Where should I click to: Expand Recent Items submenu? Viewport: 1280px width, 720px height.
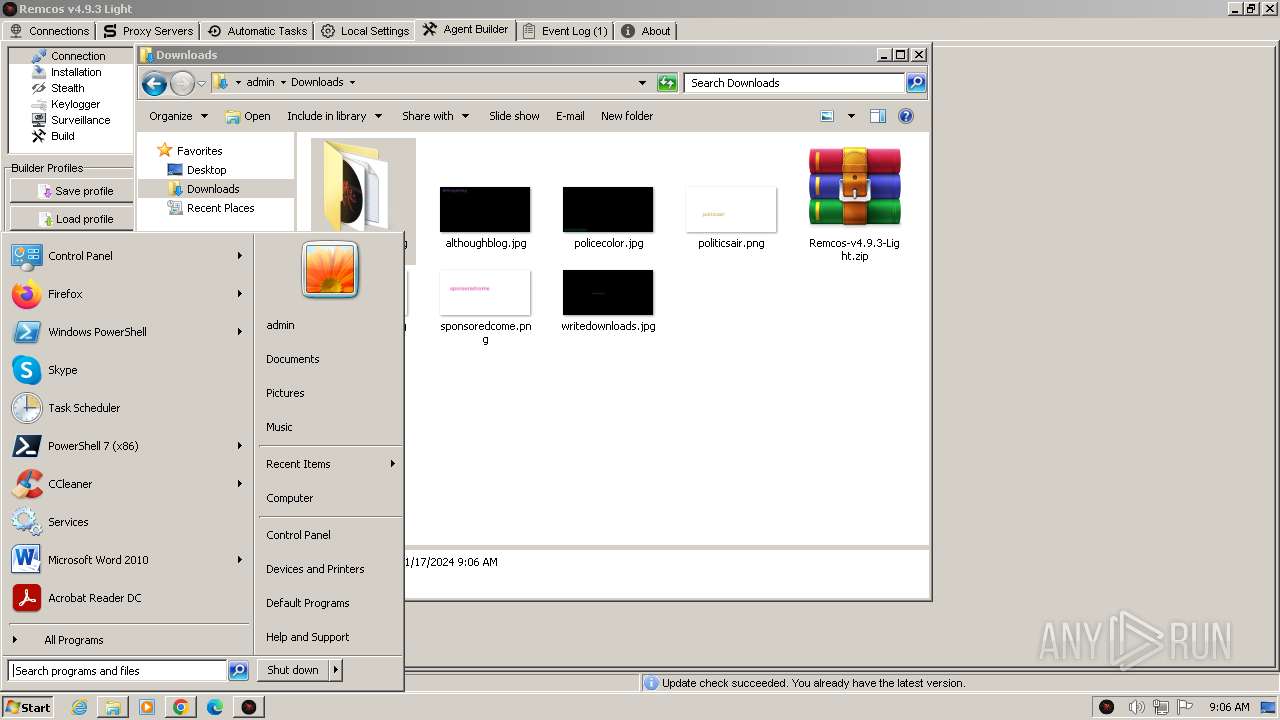pyautogui.click(x=330, y=464)
